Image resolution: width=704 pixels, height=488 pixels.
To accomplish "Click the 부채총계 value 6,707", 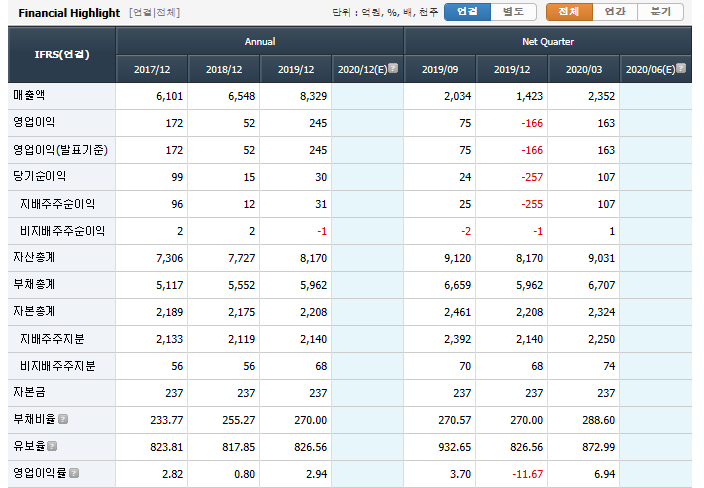I will [601, 285].
